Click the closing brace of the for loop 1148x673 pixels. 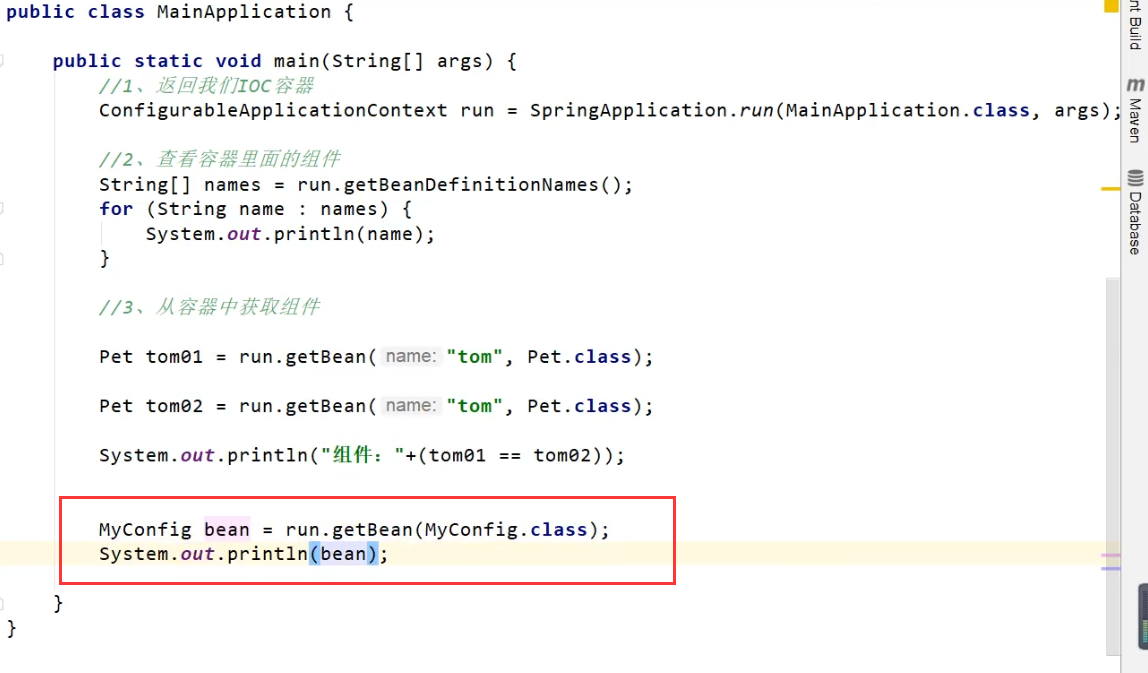point(105,259)
